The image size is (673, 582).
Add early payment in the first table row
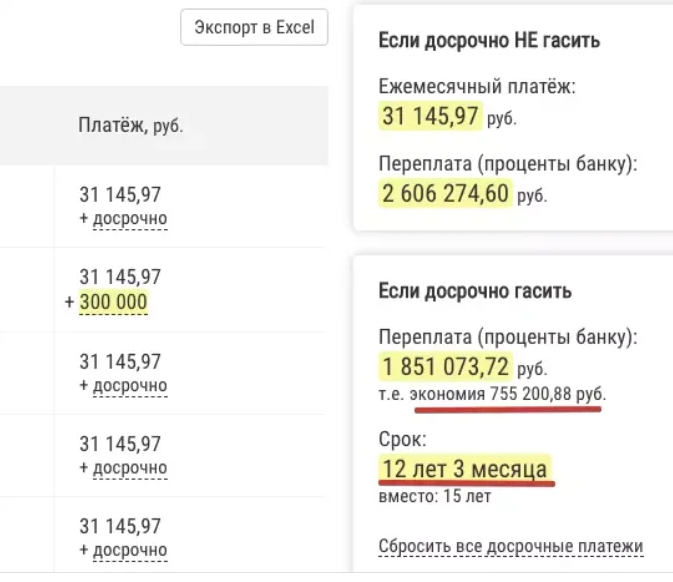(130, 218)
